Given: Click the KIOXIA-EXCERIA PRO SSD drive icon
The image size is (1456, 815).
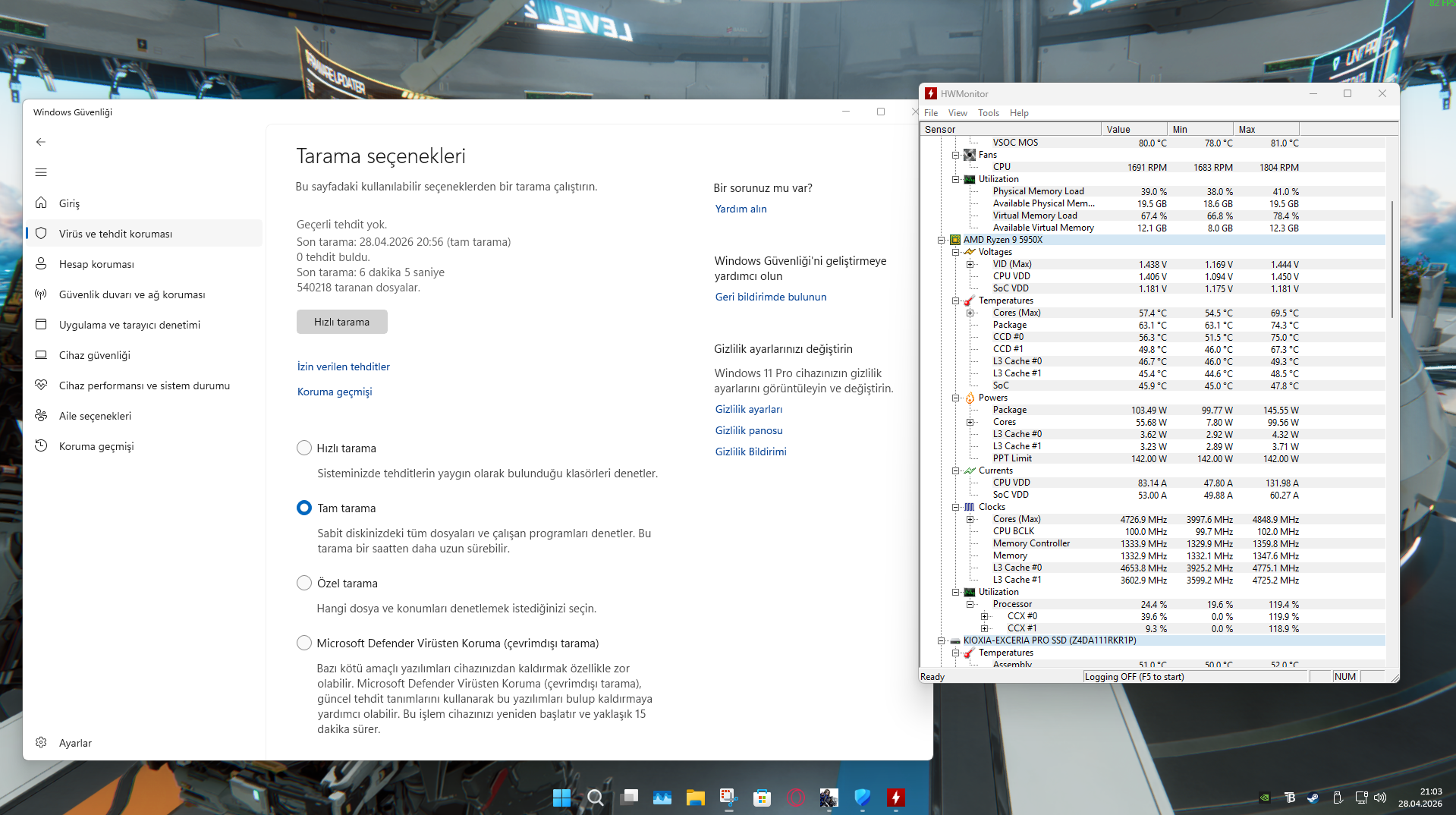Looking at the screenshot, I should 955,640.
